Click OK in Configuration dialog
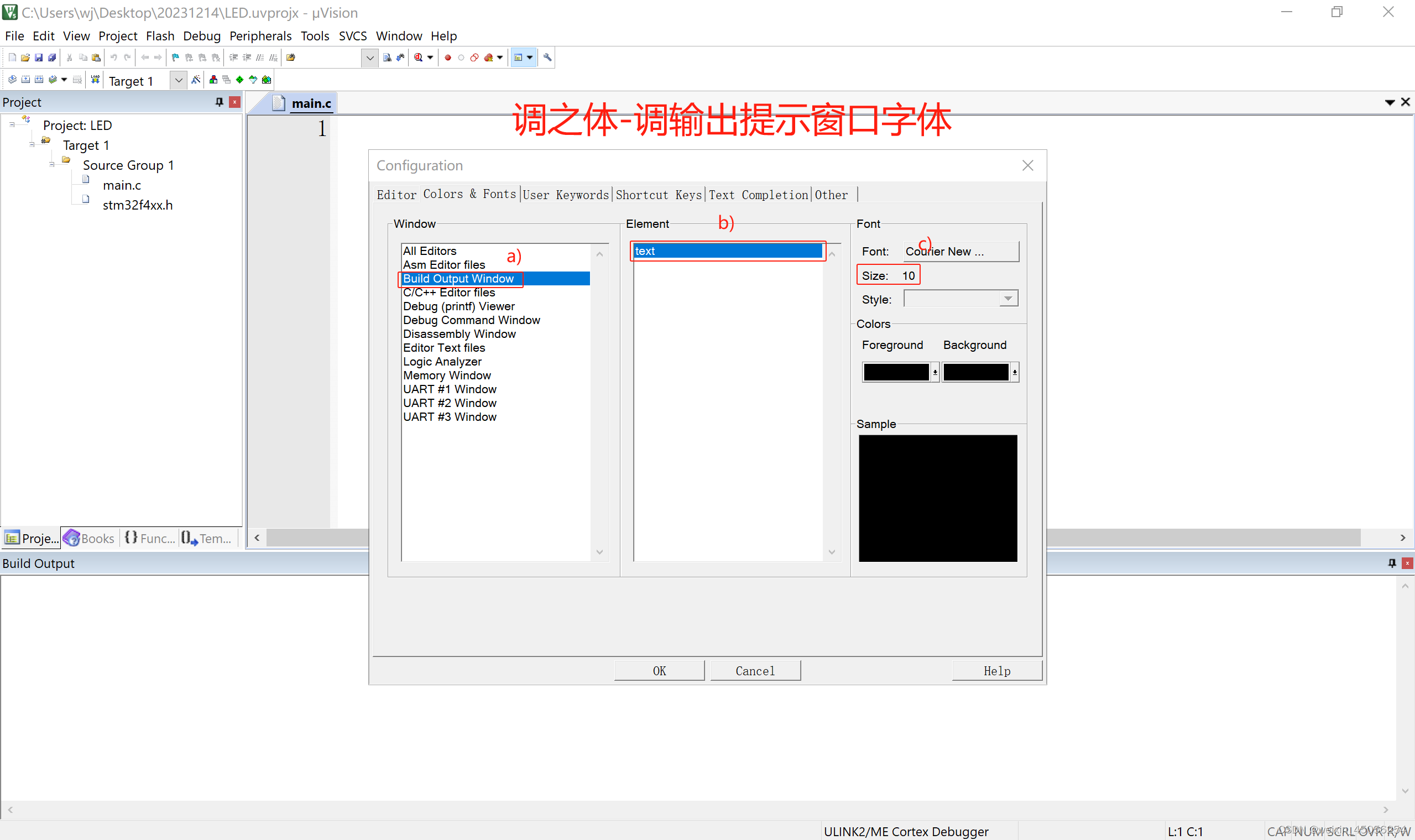Viewport: 1415px width, 840px height. (659, 671)
